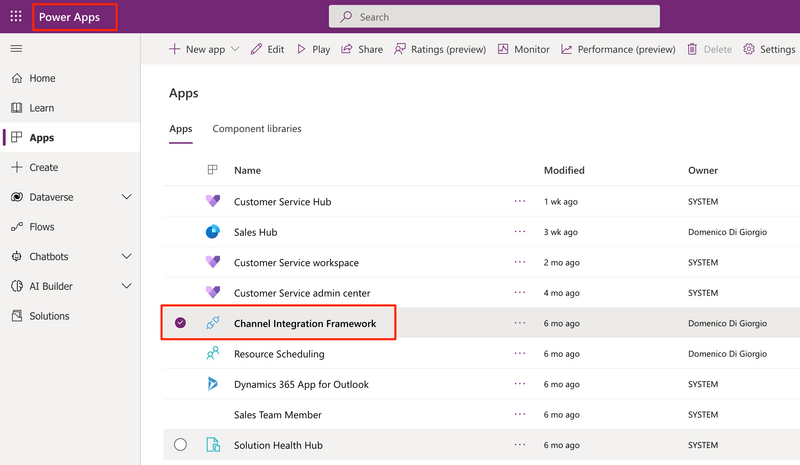The image size is (800, 465).
Task: Click the Share icon in the toolbar
Action: point(347,49)
